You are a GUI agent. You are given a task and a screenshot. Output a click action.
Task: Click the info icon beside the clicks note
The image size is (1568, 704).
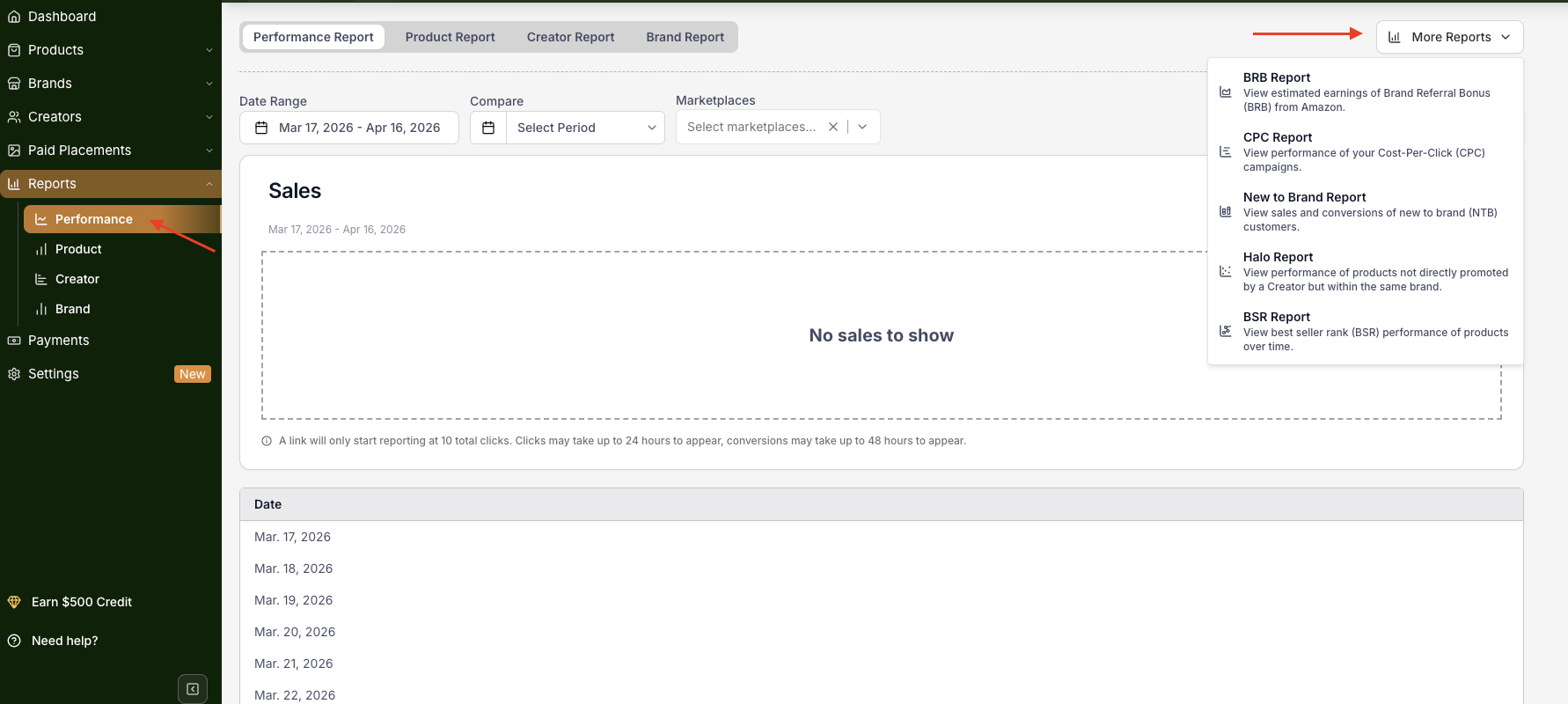pos(267,441)
